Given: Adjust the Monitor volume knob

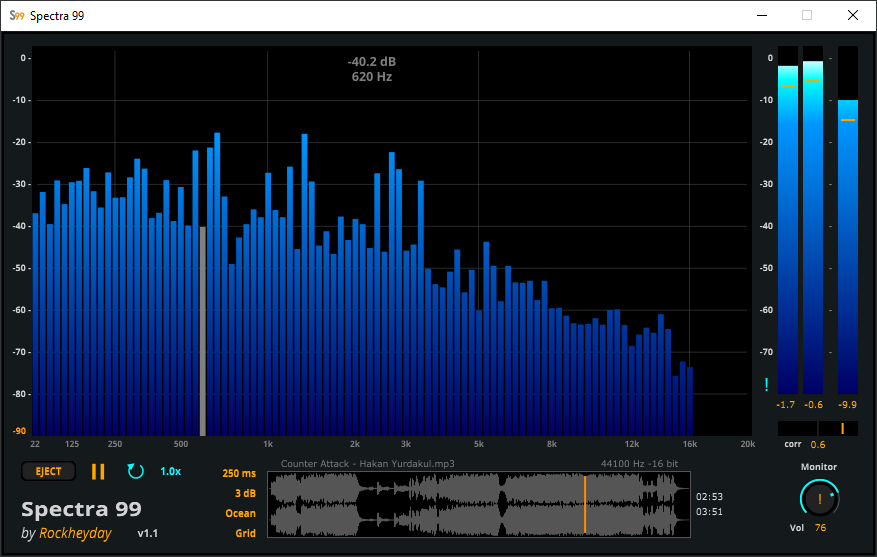Looking at the screenshot, I should [x=819, y=498].
